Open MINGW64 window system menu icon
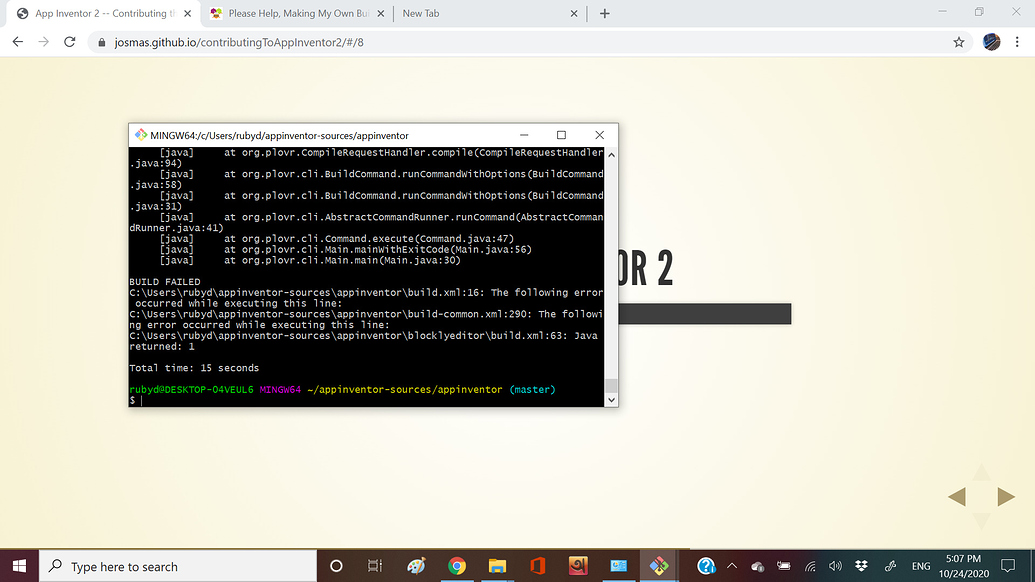Image resolution: width=1035 pixels, height=582 pixels. tap(141, 135)
